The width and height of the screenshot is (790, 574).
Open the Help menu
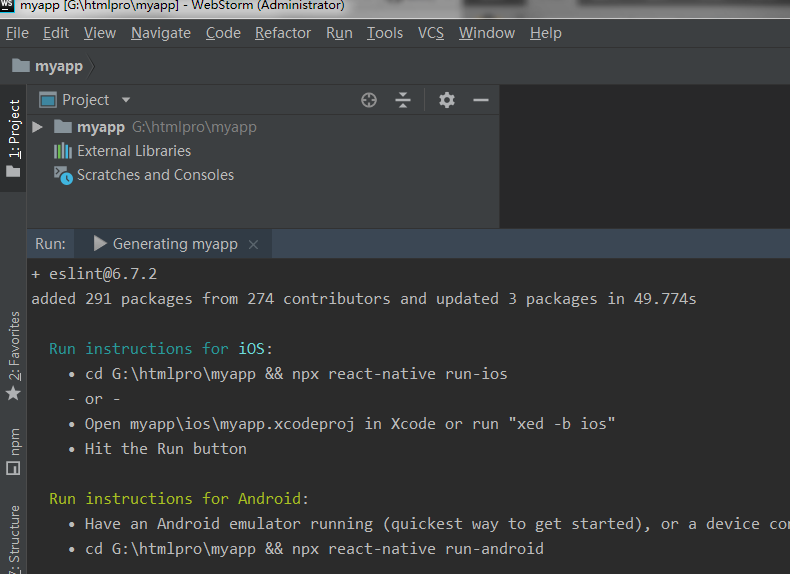click(546, 33)
